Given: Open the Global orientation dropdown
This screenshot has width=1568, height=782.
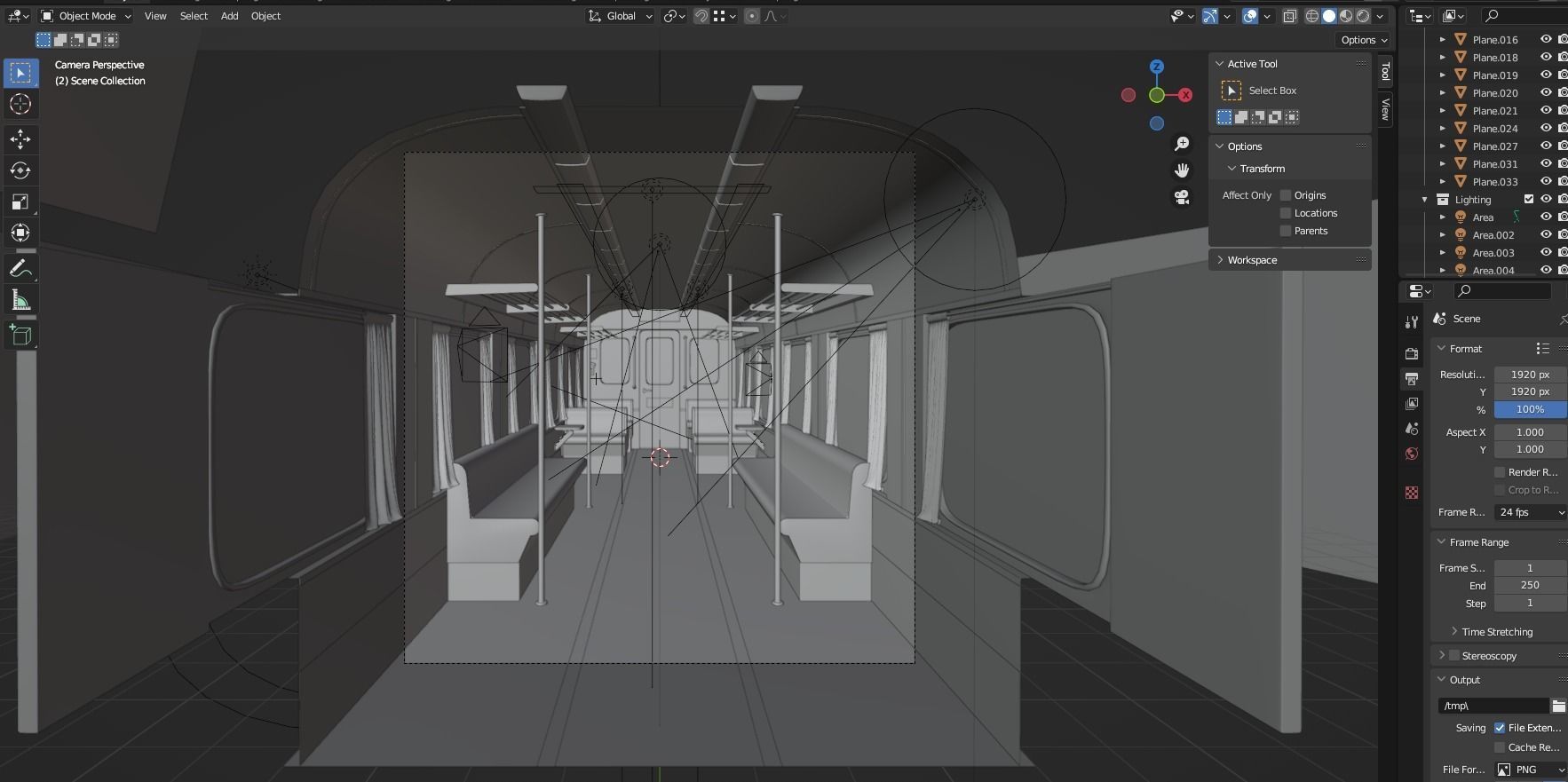Looking at the screenshot, I should tap(620, 16).
